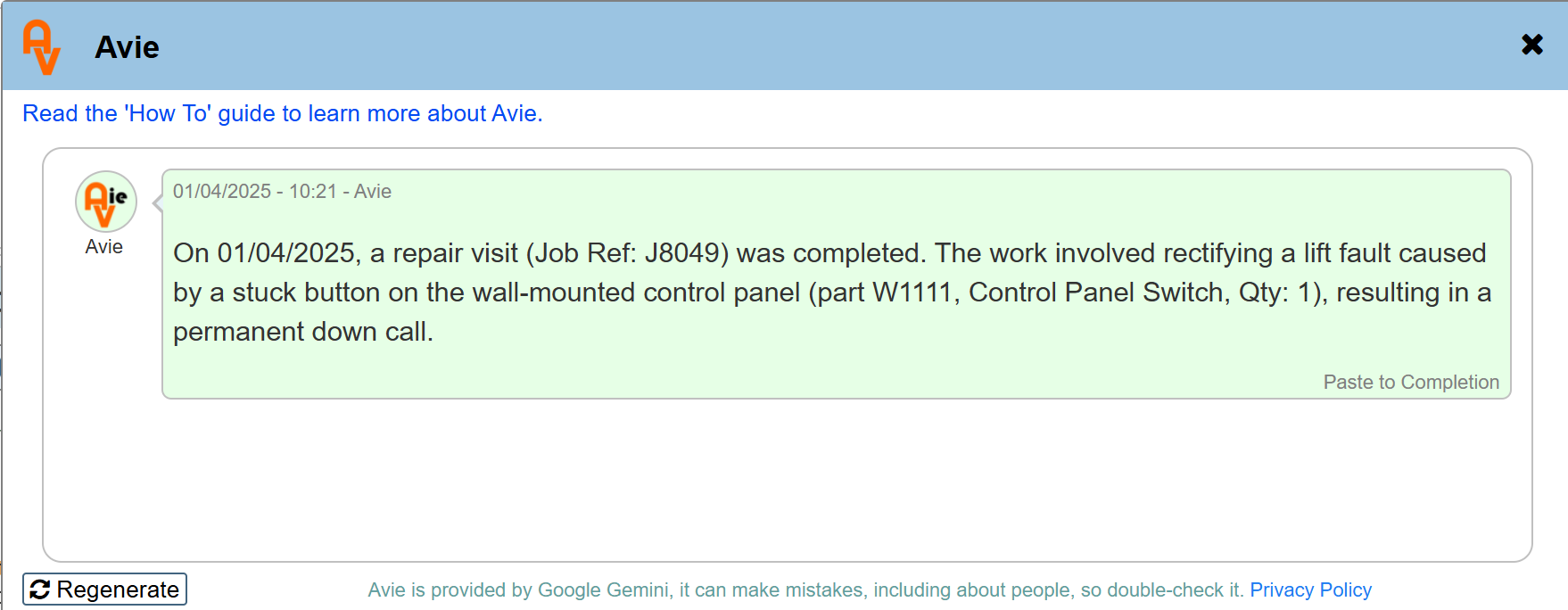Viewport: 1568px width, 610px height.
Task: Click the word Regenerate on the button
Action: pos(118,589)
